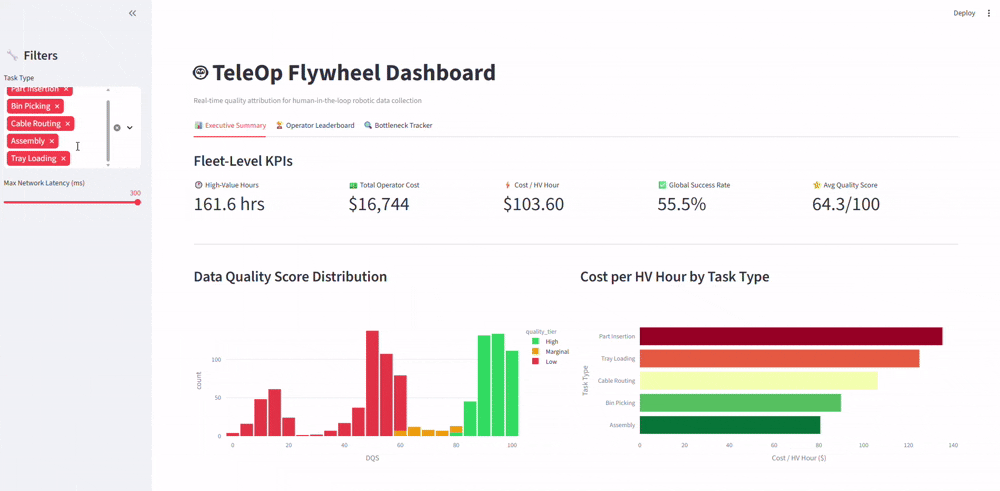The width and height of the screenshot is (1000, 491).
Task: Remove the Cable Routing tag
Action: pos(68,124)
